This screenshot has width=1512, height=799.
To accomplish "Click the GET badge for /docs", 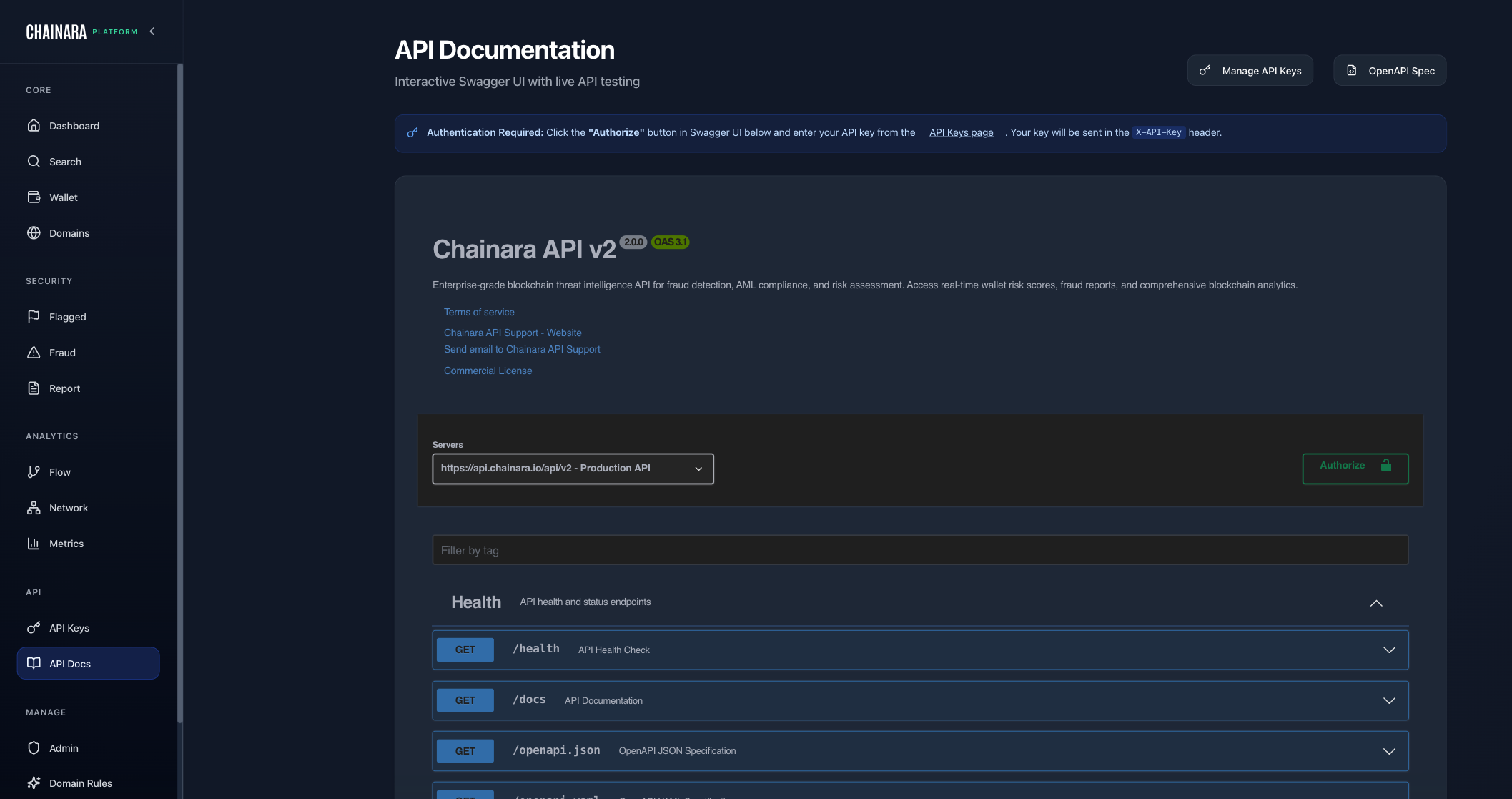I will [465, 700].
